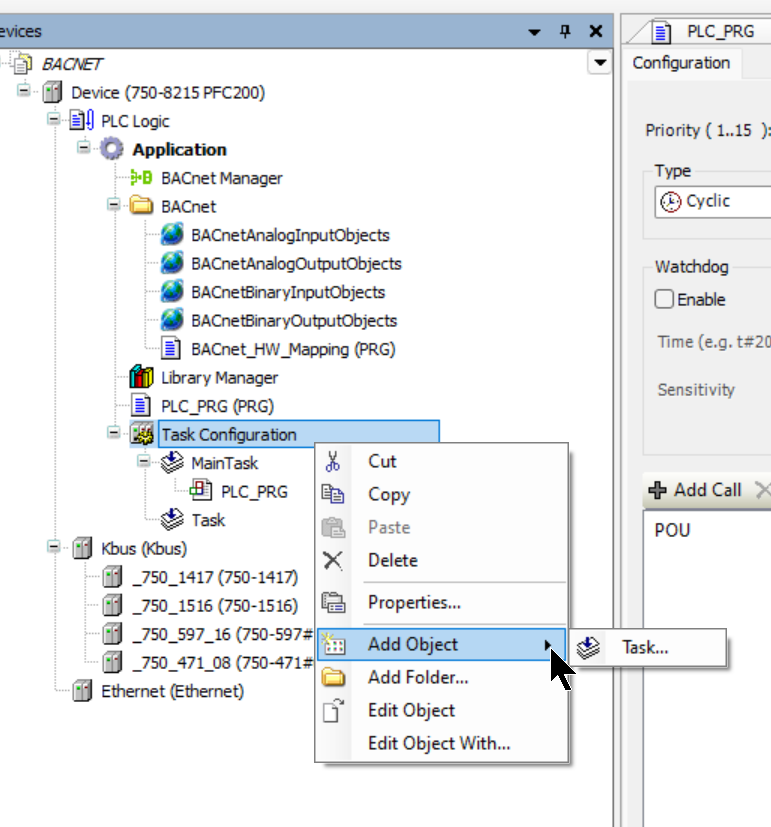Choose Delete from the context menu
The width and height of the screenshot is (771, 827).
(442, 560)
